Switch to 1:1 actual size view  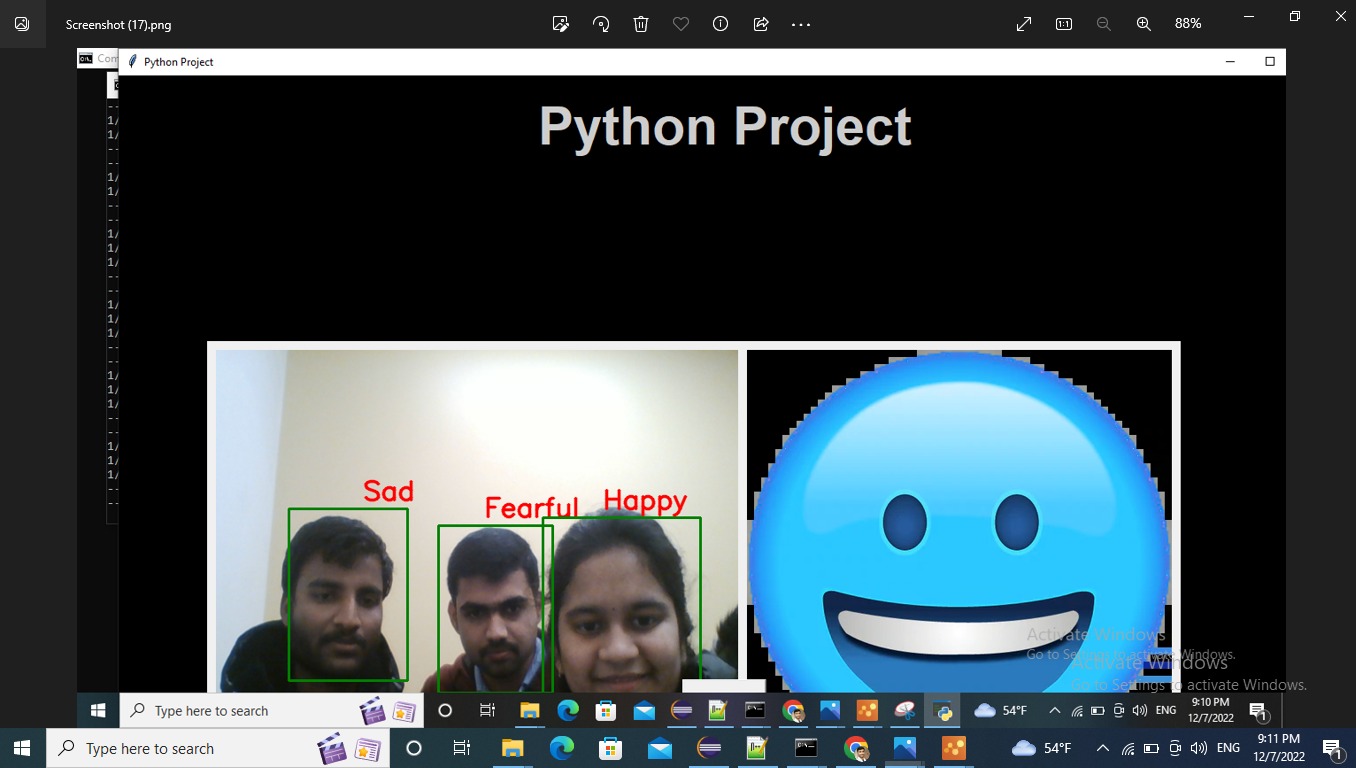pos(1063,23)
